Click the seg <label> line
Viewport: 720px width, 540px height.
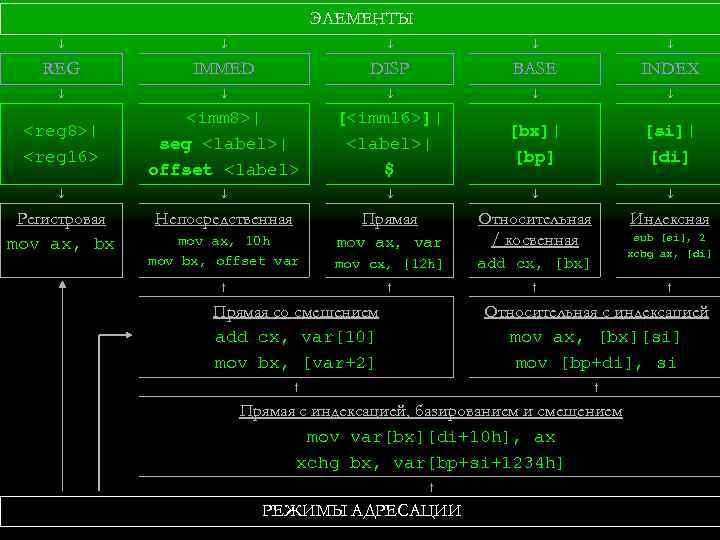[223, 144]
